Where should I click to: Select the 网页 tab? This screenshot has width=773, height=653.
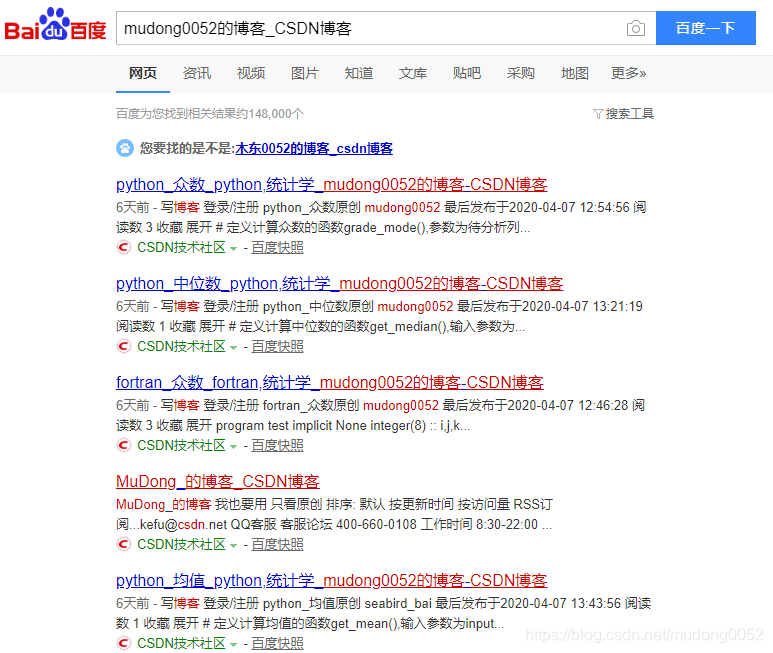pyautogui.click(x=143, y=73)
